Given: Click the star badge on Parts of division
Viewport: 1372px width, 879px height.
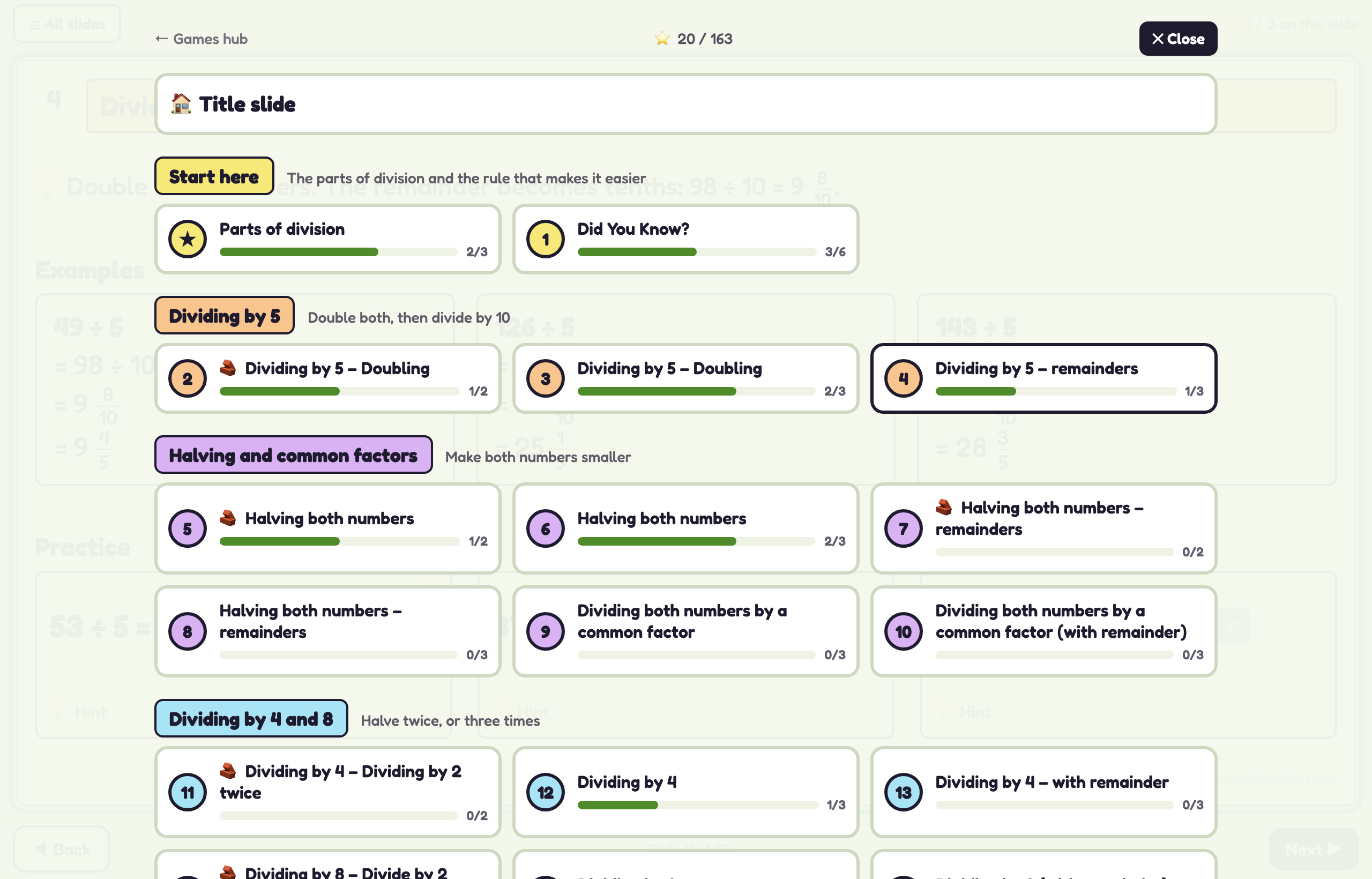Looking at the screenshot, I should tap(187, 239).
